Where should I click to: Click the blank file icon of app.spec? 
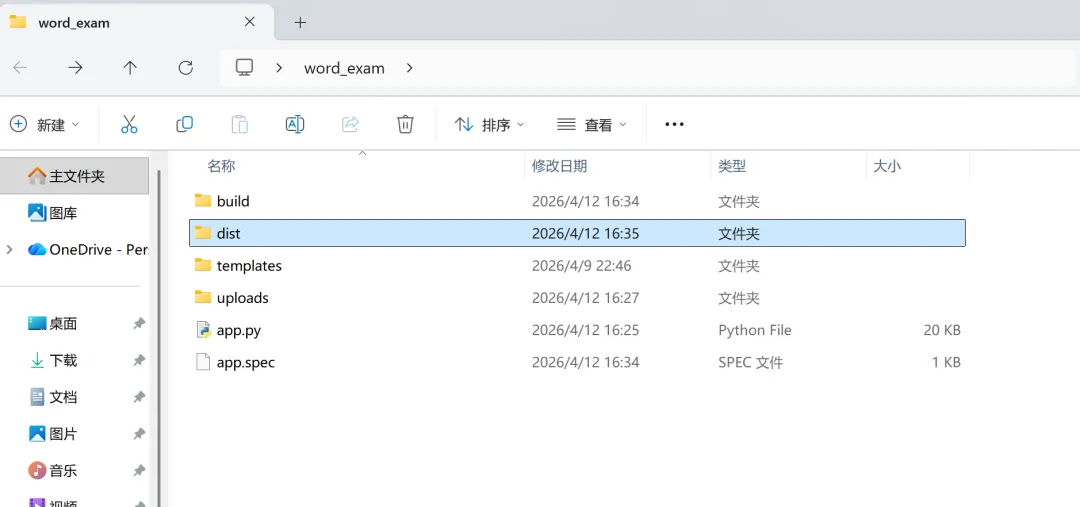click(x=202, y=362)
